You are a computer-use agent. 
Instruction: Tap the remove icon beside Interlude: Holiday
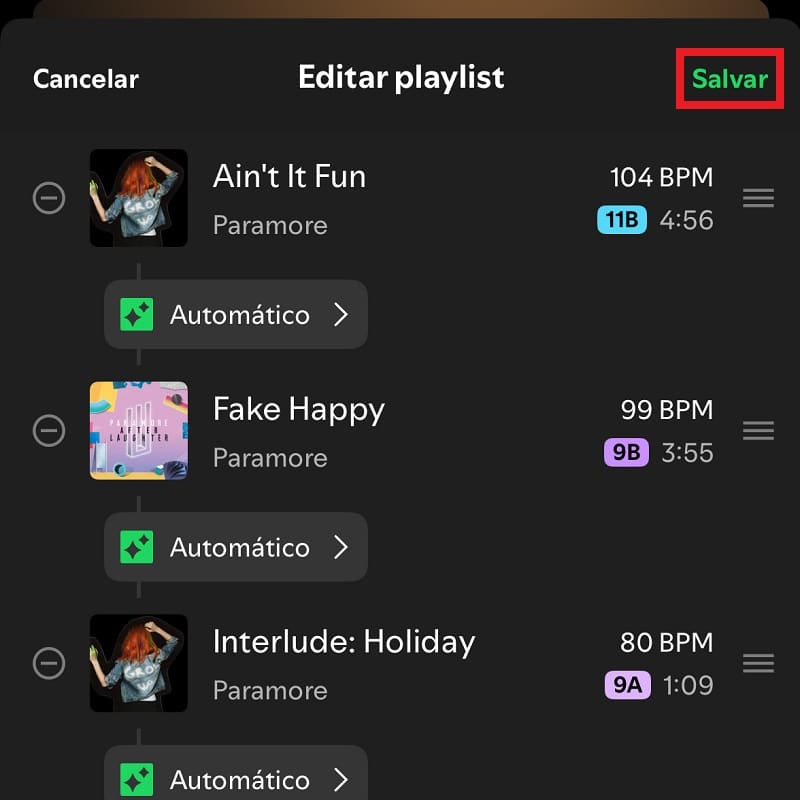point(49,663)
